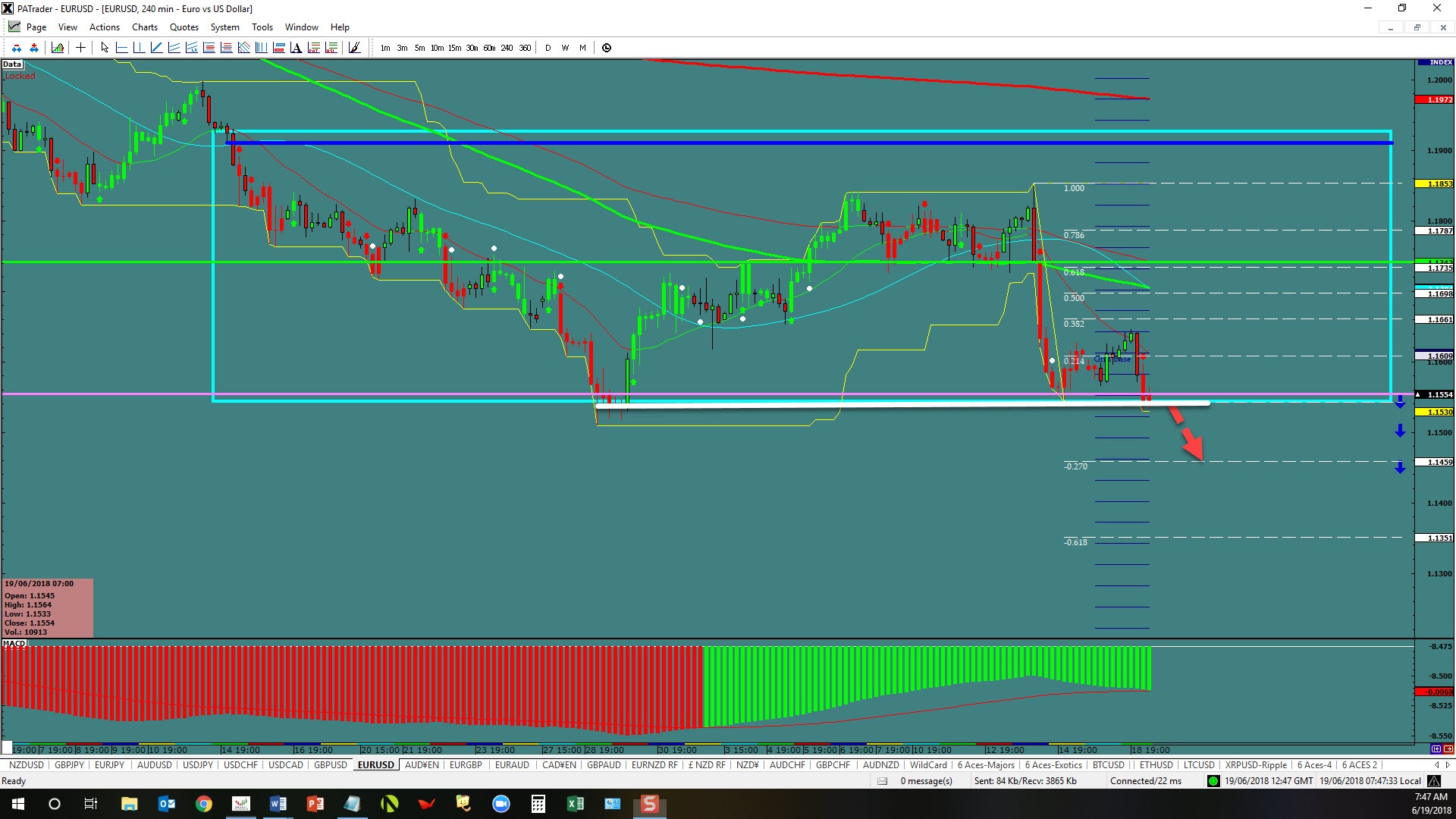The height and width of the screenshot is (819, 1456).
Task: Select the crosshair cursor tool
Action: coord(80,48)
